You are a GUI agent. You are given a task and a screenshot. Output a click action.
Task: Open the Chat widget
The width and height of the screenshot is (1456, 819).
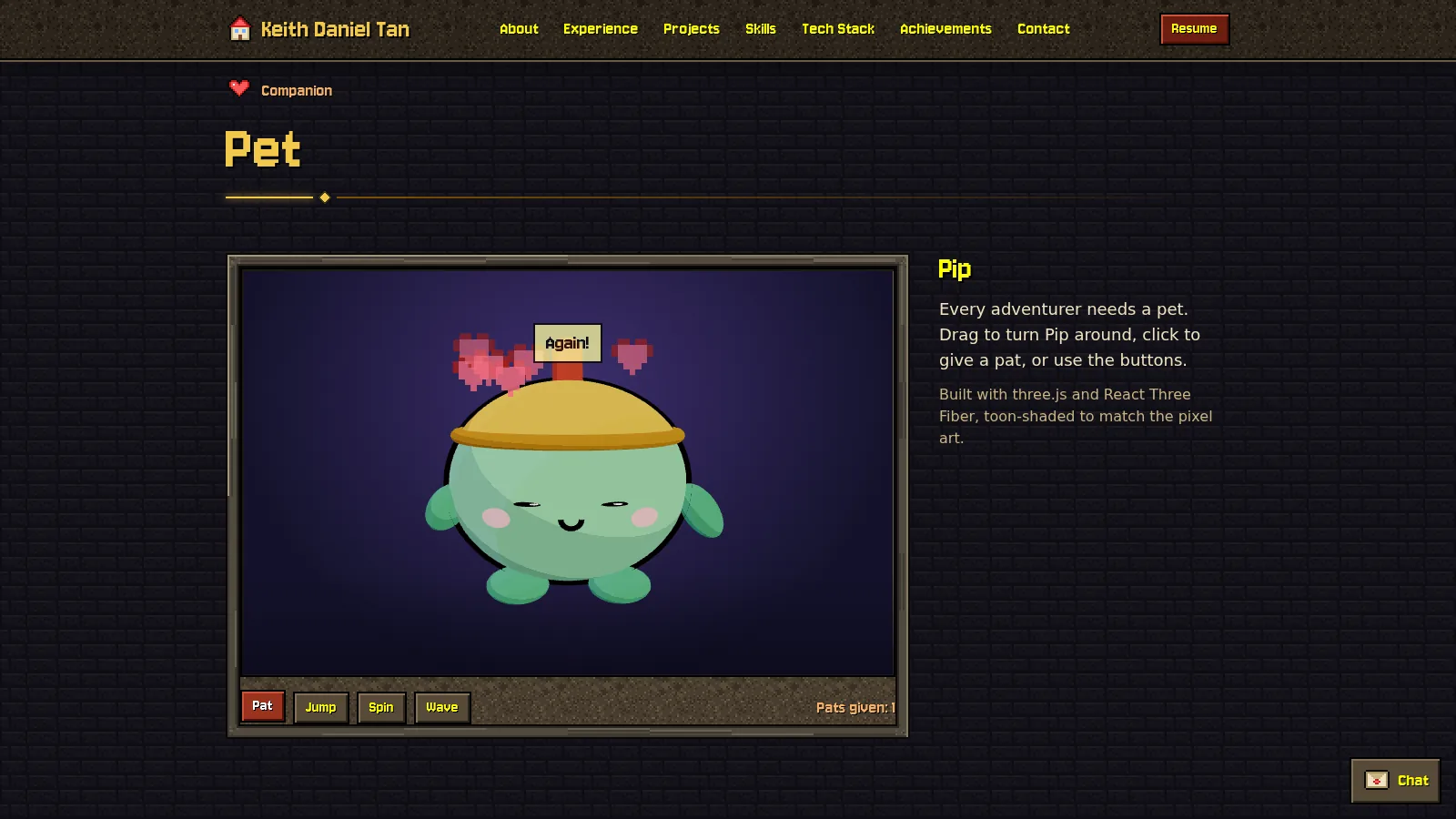1395,780
